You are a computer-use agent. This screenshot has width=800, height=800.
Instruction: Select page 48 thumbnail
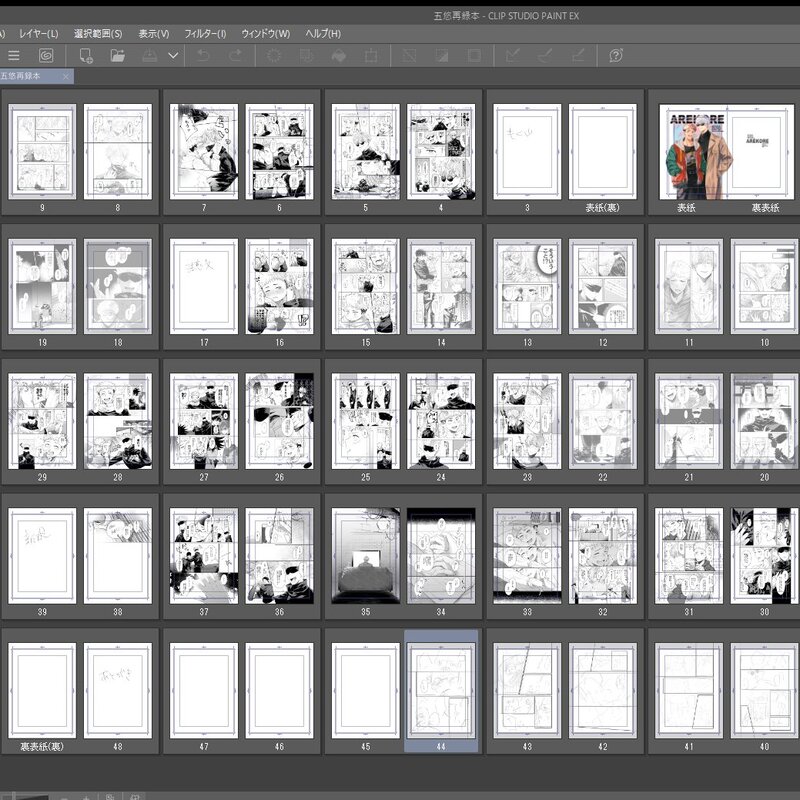118,690
